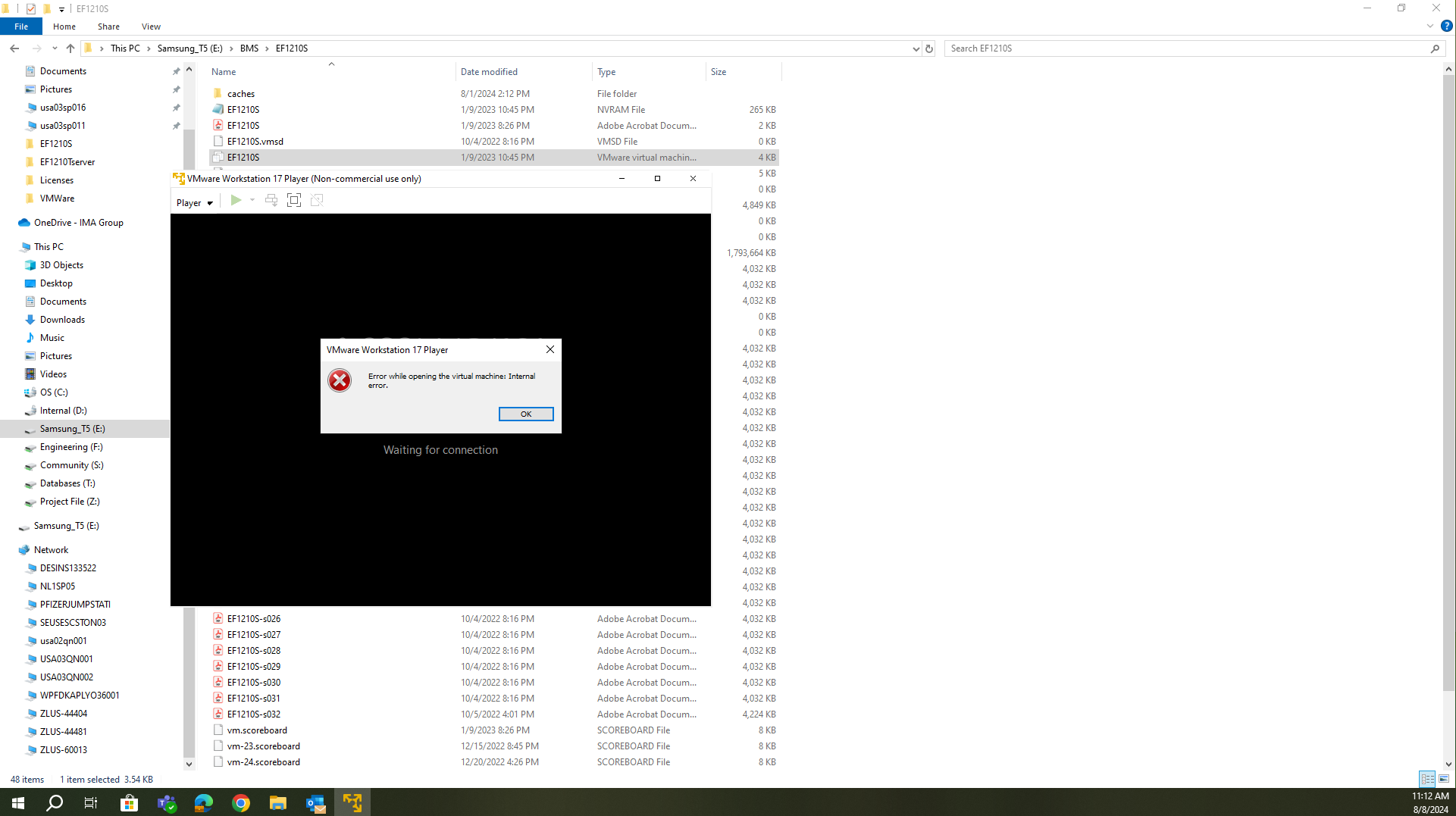Click OK in the VMware error dialog
This screenshot has height=816, width=1456.
(x=526, y=414)
